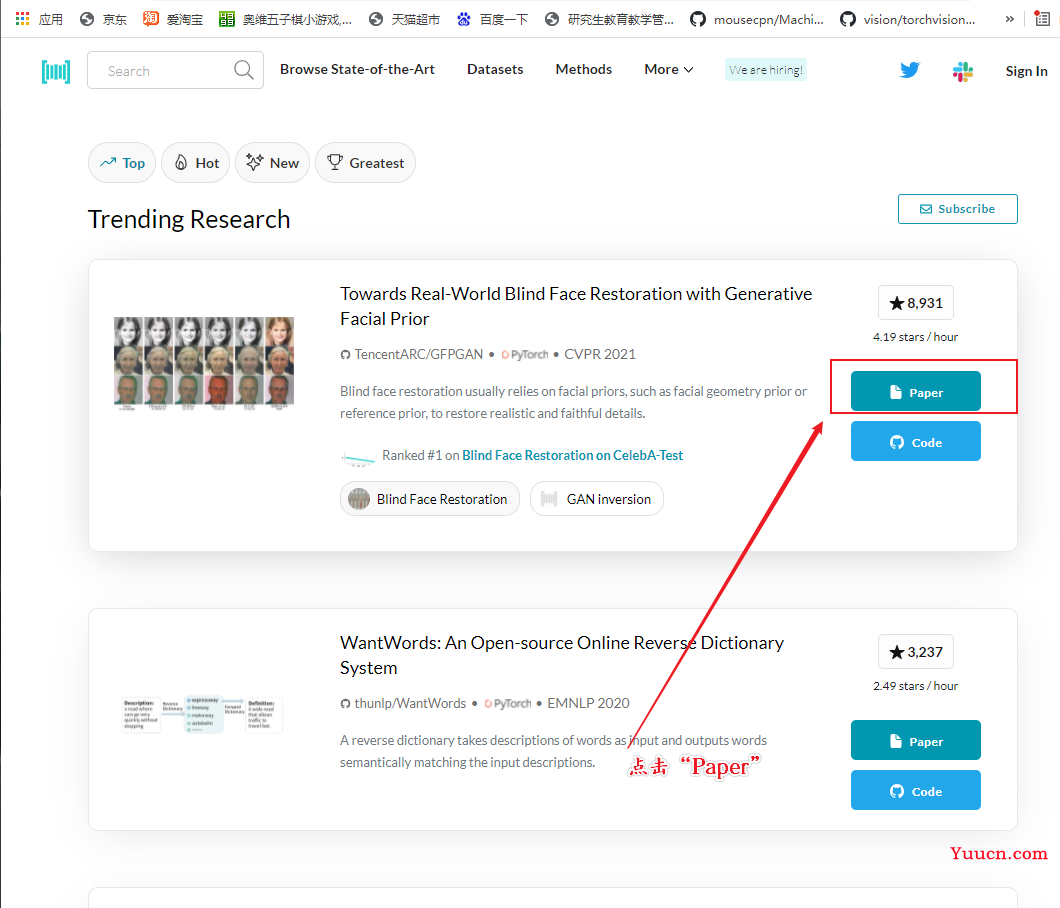
Task: Select the Greatest tab
Action: [x=365, y=162]
